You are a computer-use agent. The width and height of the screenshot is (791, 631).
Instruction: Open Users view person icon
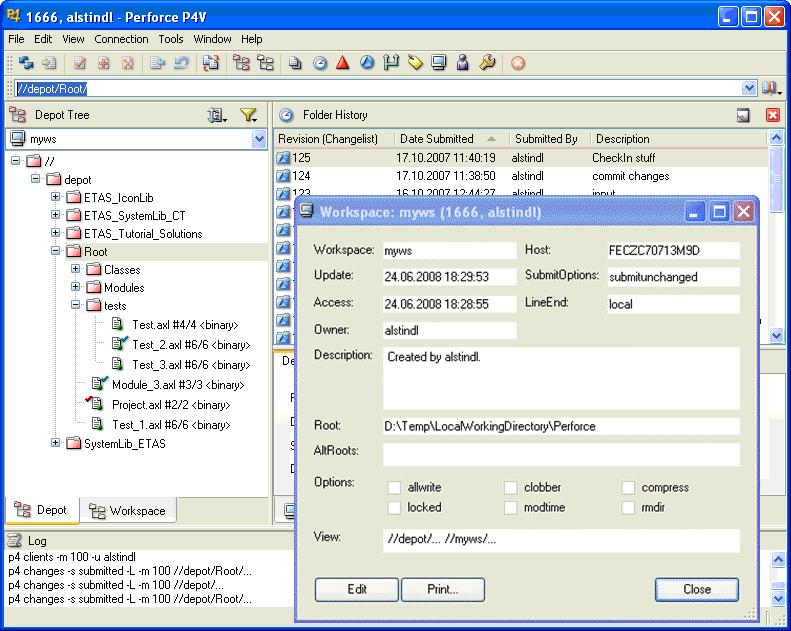[463, 63]
